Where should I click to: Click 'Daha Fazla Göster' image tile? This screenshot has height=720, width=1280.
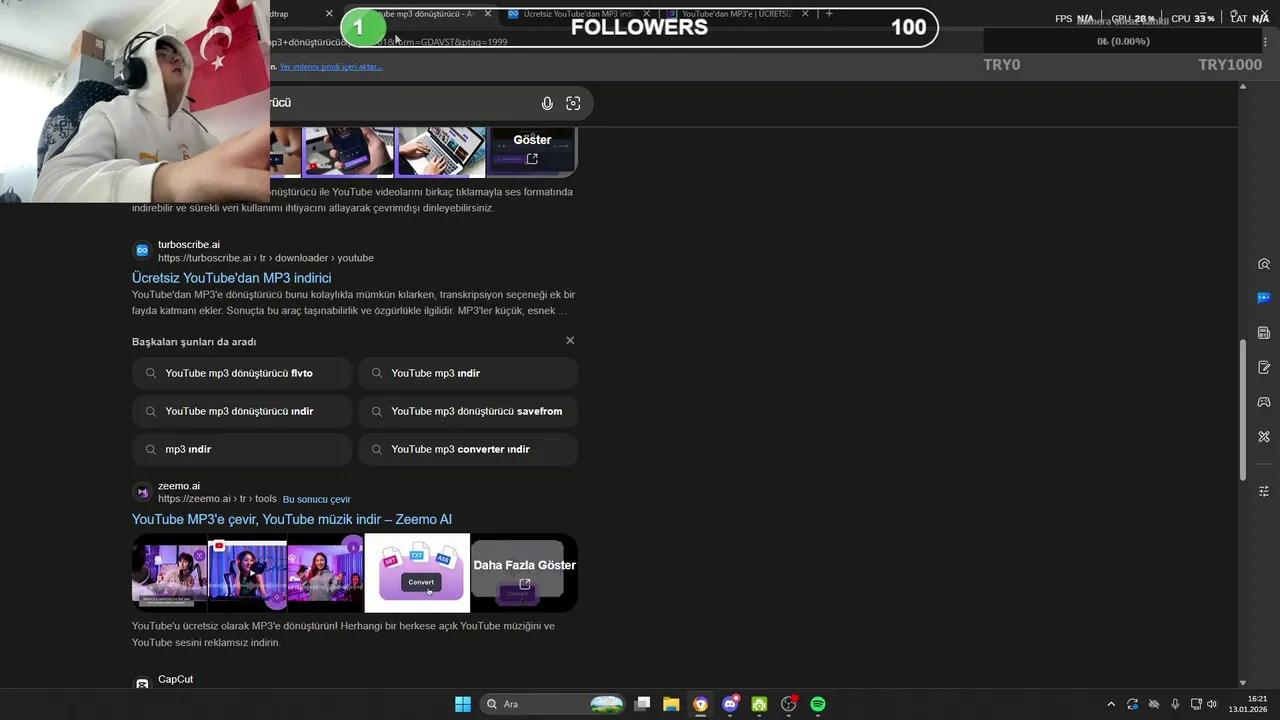[524, 573]
